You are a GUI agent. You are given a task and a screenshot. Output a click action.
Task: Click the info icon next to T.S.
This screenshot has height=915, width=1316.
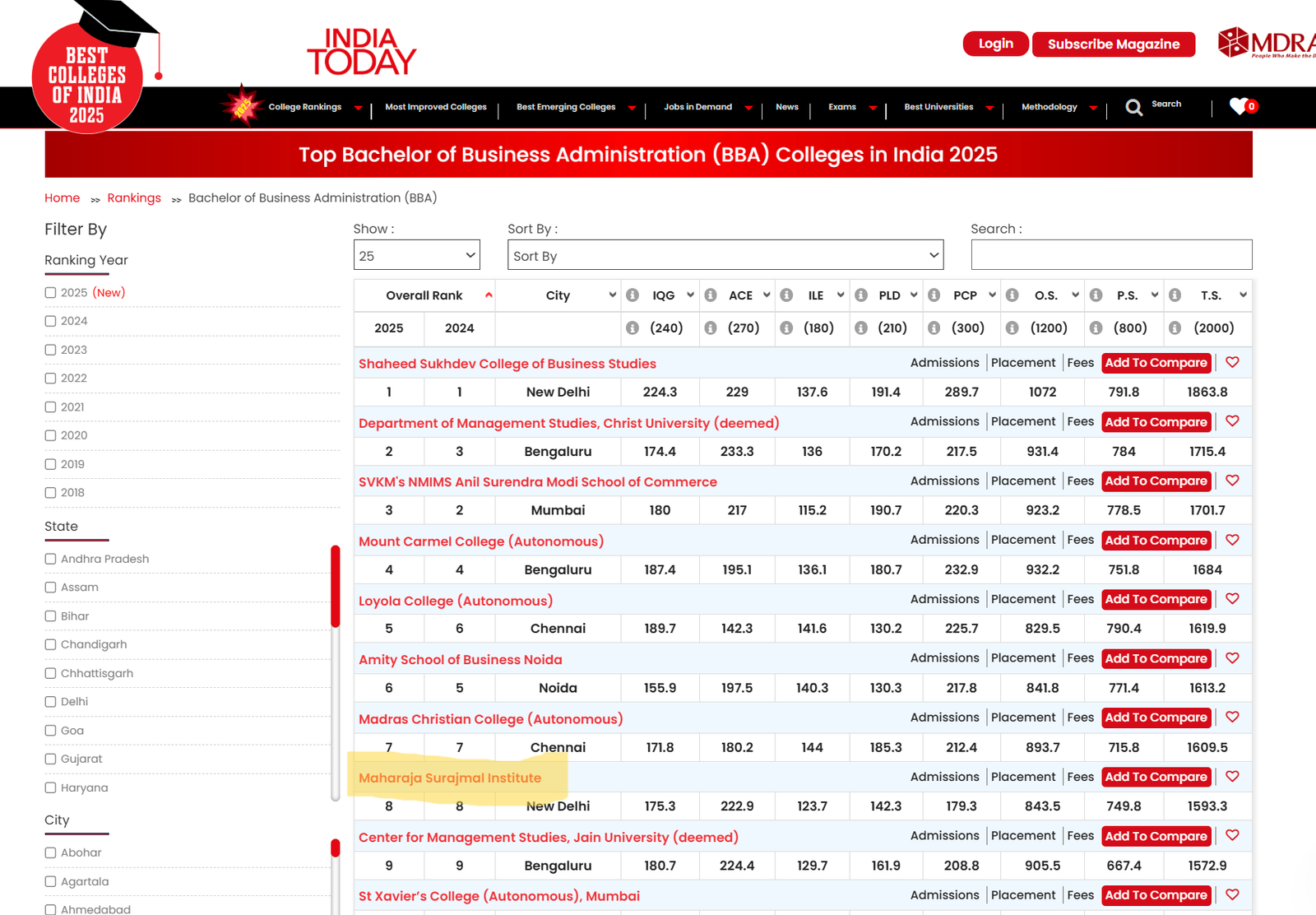[x=1175, y=295]
